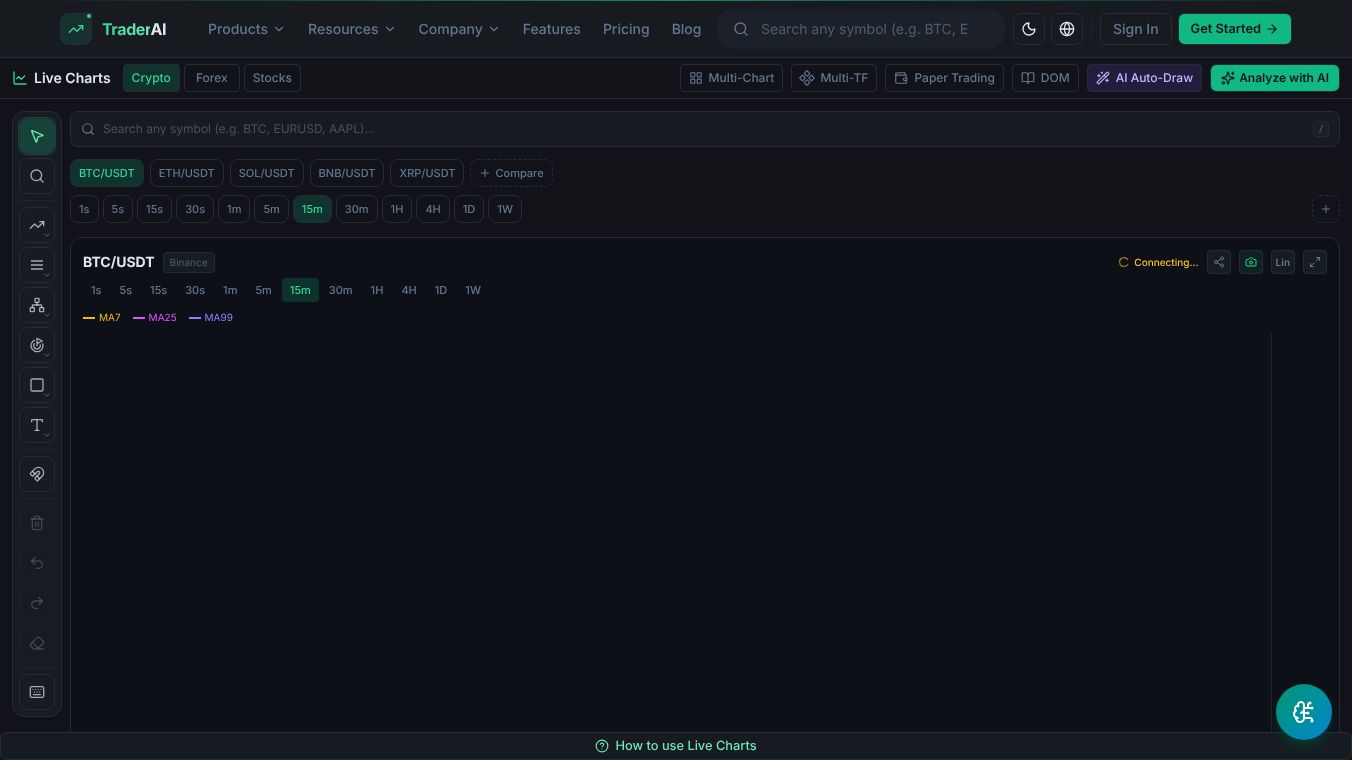
Task: Select 1W timeframe inside chart panel
Action: pos(473,290)
